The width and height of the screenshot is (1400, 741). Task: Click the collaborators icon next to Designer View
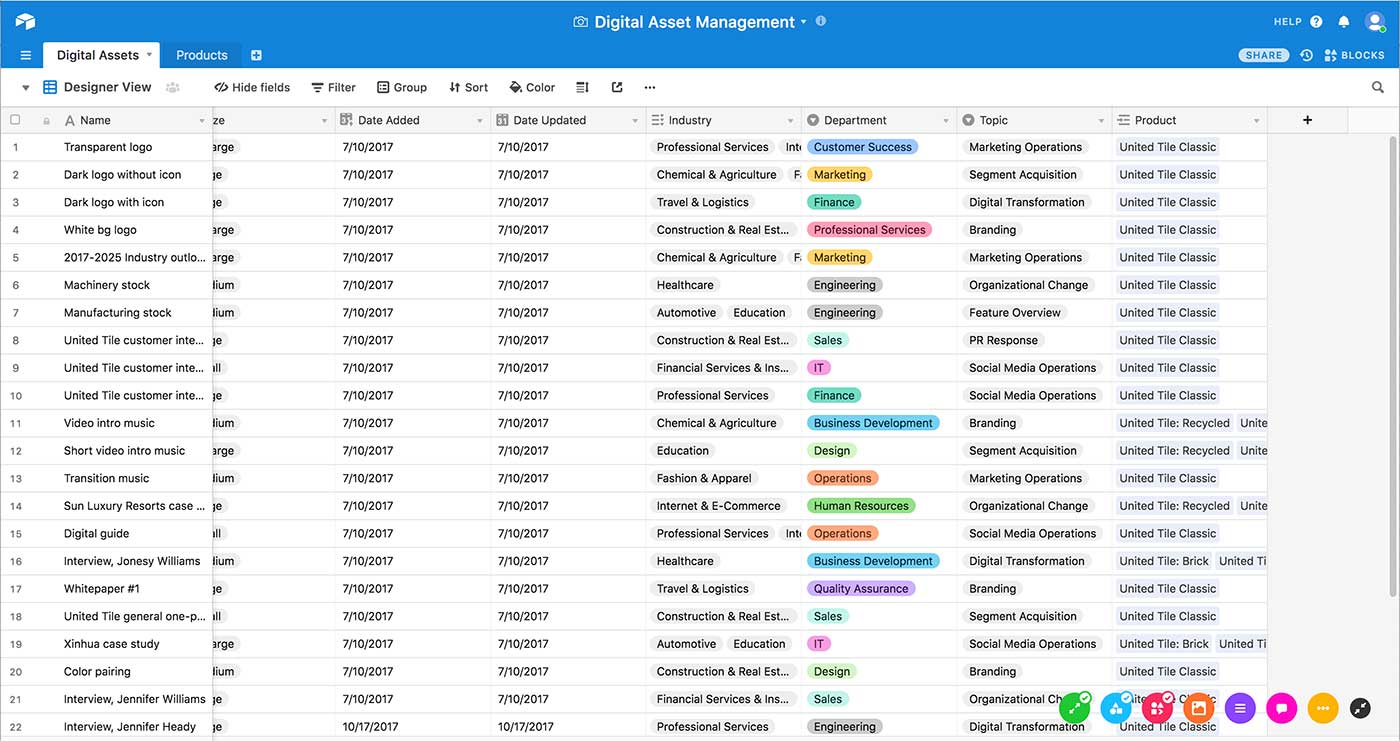point(173,88)
